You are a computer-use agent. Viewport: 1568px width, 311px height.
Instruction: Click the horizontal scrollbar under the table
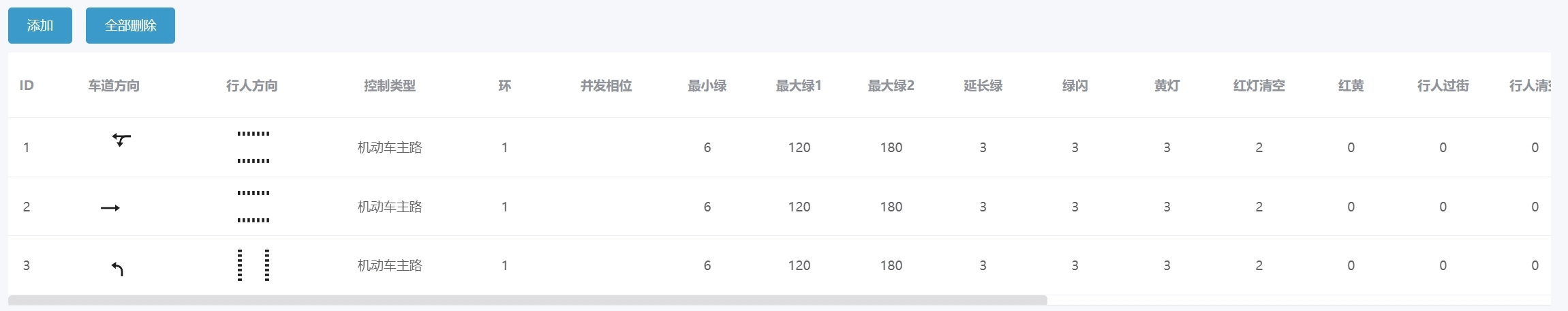(x=527, y=300)
